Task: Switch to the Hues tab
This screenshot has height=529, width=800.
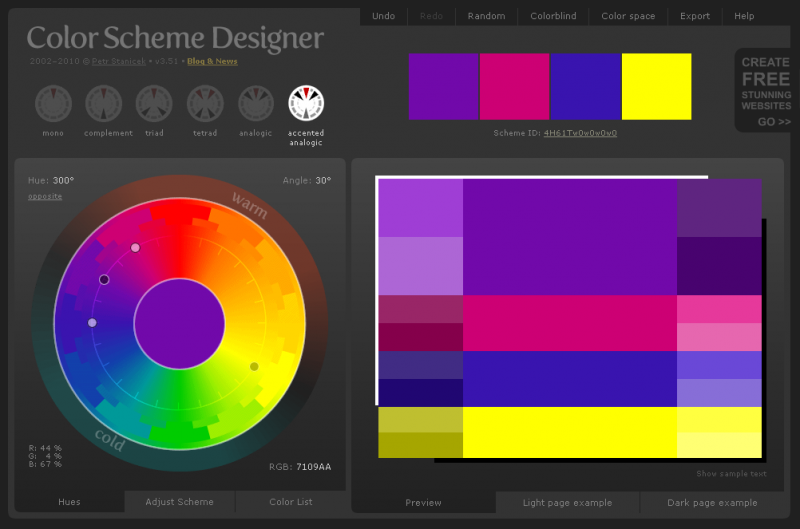Action: (x=69, y=502)
